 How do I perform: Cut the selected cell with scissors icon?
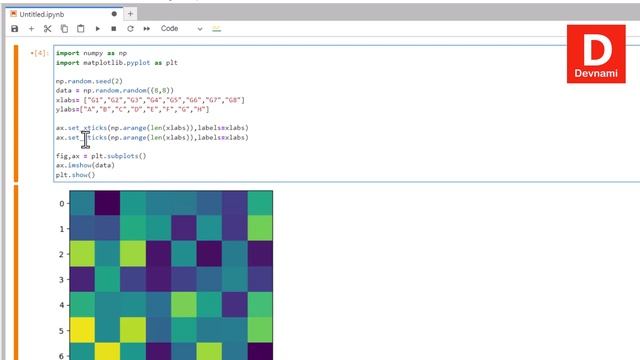coord(48,29)
